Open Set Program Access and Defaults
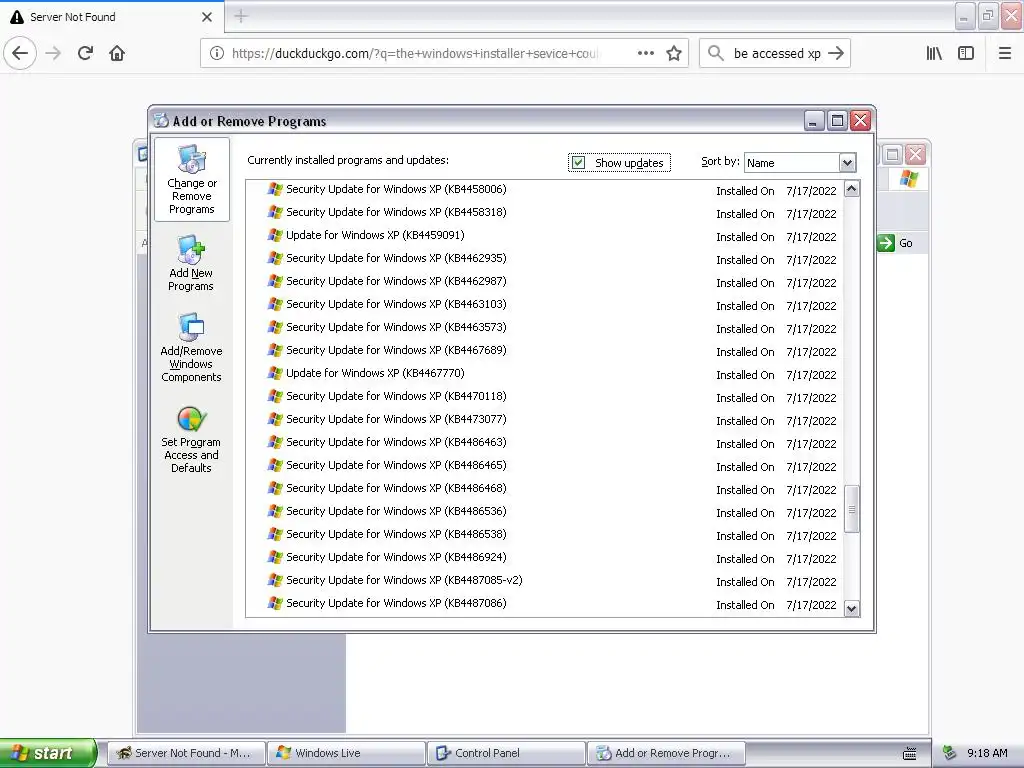1024x768 pixels. click(x=191, y=440)
